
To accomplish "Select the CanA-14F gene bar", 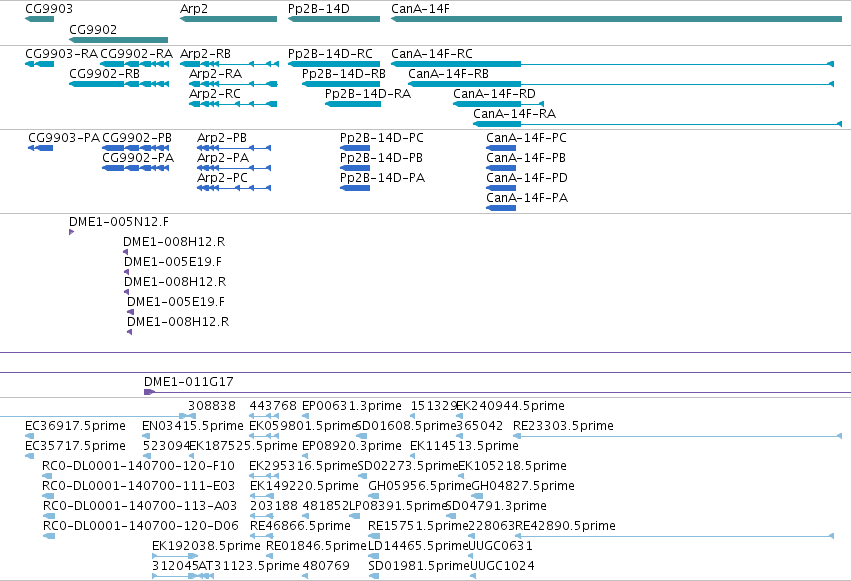I will [x=617, y=19].
